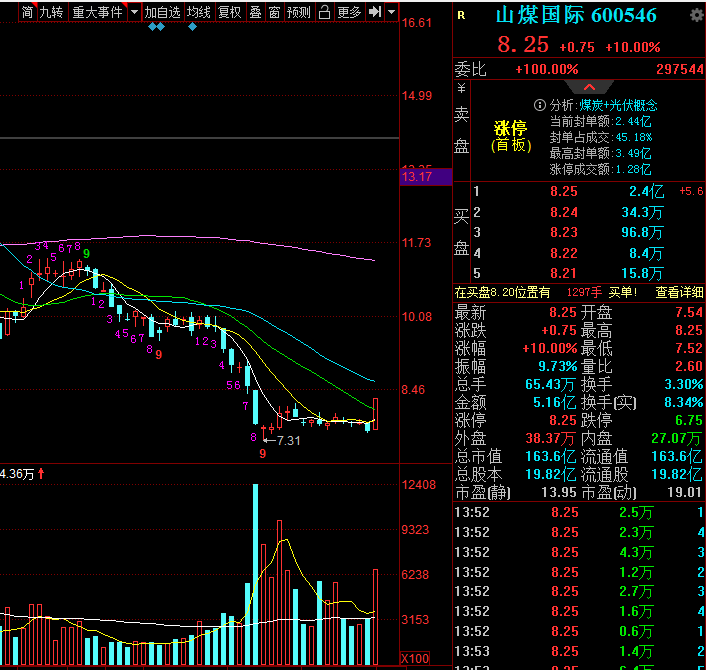The height and width of the screenshot is (670, 706).
Task: Open the dropdown arrow next to 重大事件
Action: [132, 13]
